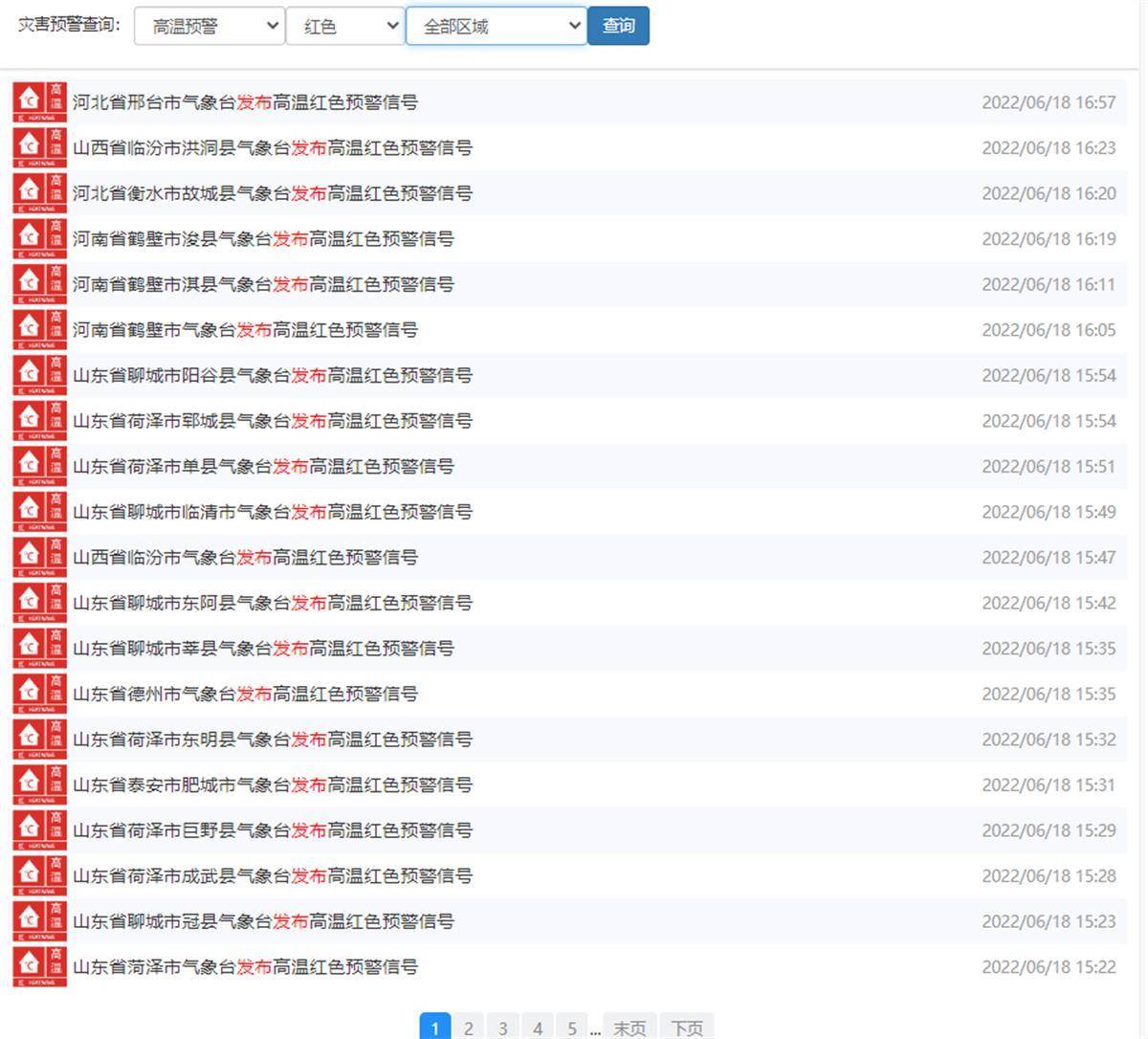This screenshot has width=1148, height=1039.
Task: Click the 查询 search button
Action: point(618,26)
